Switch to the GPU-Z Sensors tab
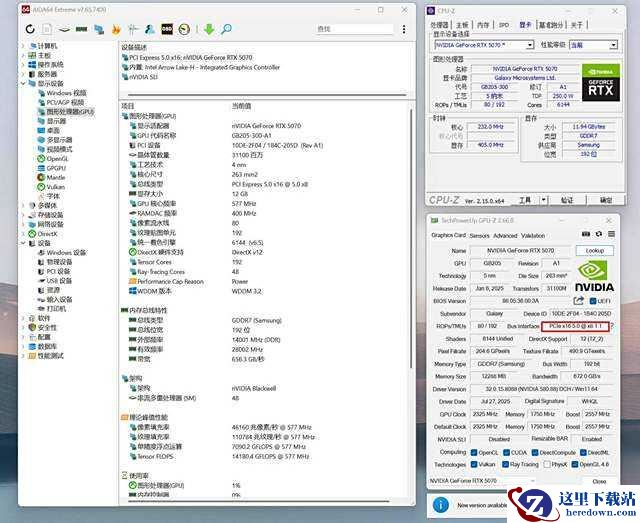The height and width of the screenshot is (523, 640). point(479,236)
